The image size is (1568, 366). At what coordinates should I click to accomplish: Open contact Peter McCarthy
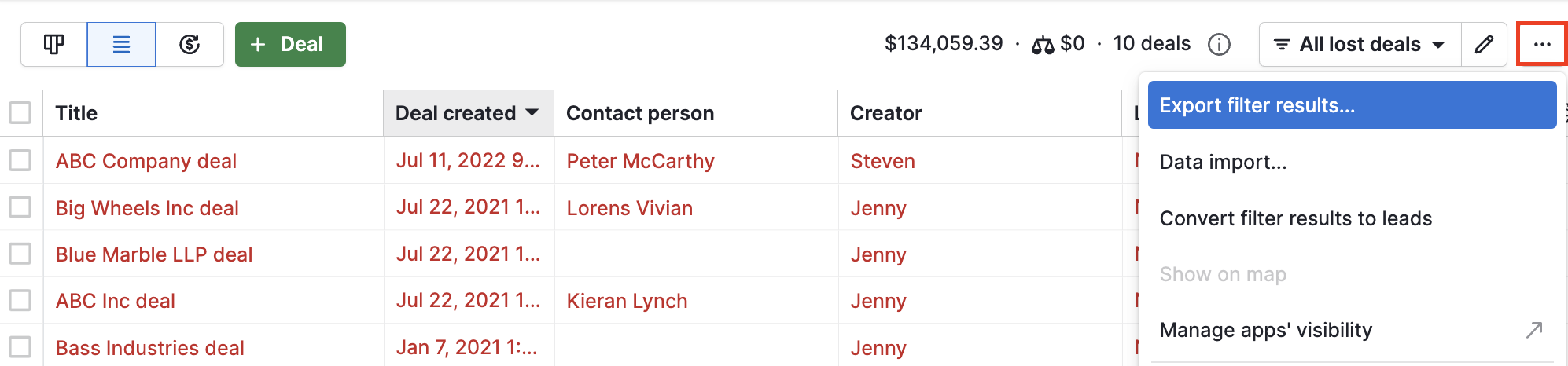click(640, 161)
